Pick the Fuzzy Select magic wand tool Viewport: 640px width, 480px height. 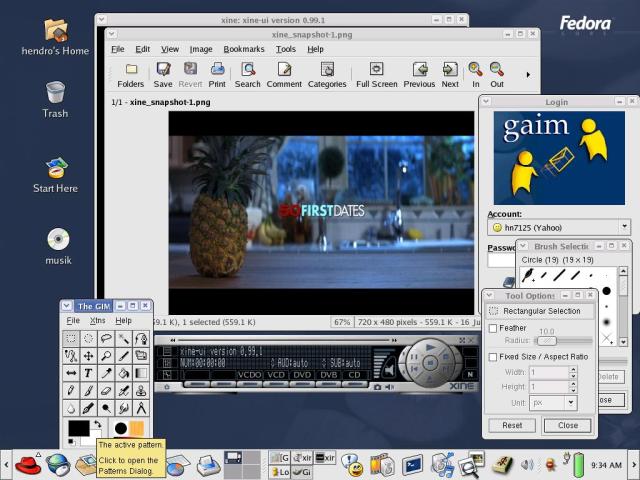(124, 338)
